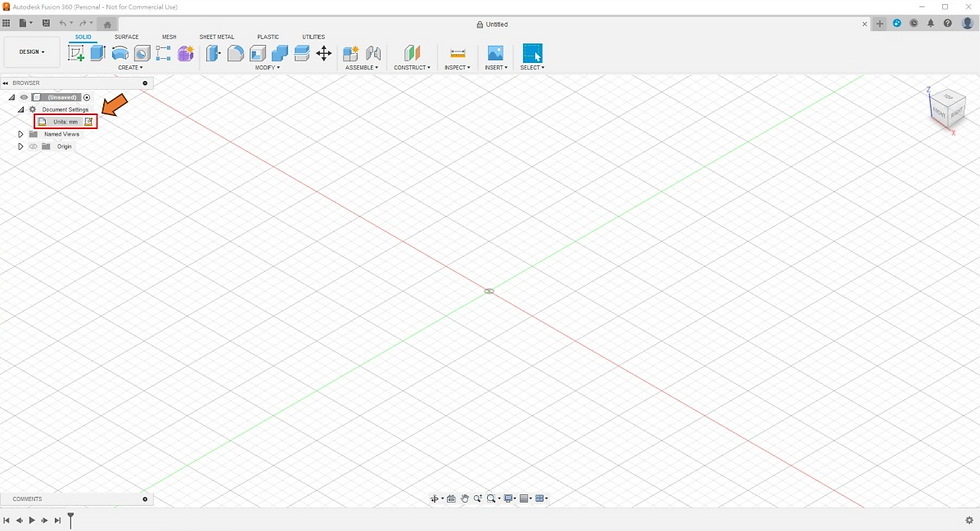Open the Viewports dropdown

[x=541, y=499]
